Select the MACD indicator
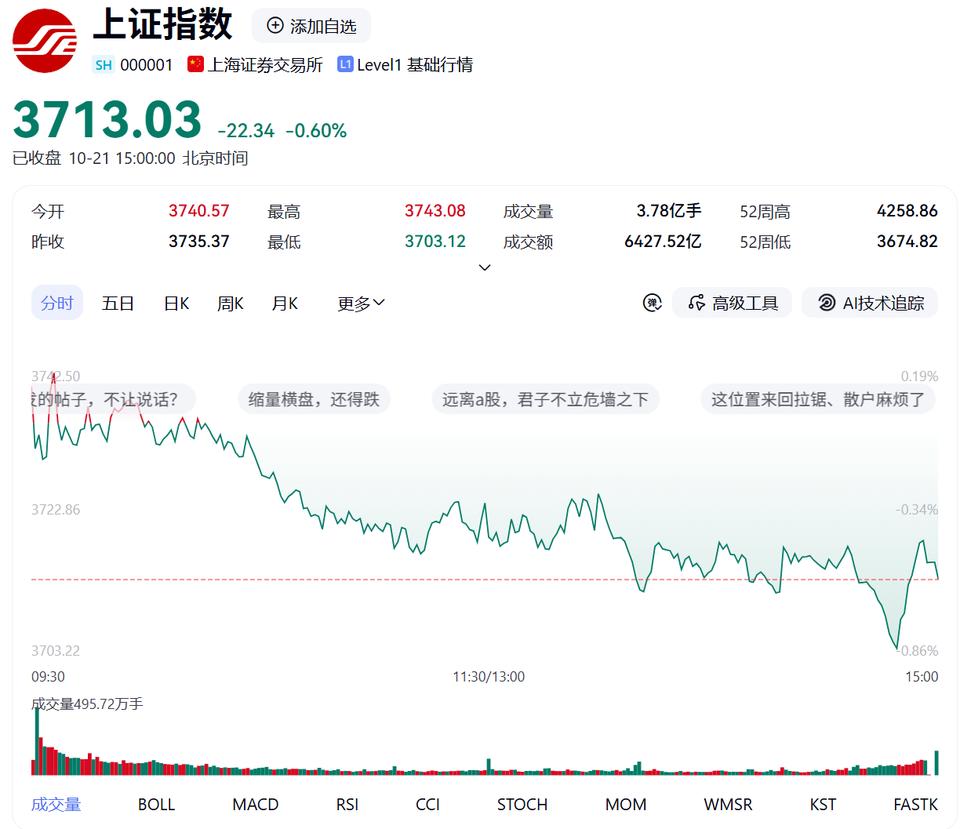960x829 pixels. click(255, 805)
